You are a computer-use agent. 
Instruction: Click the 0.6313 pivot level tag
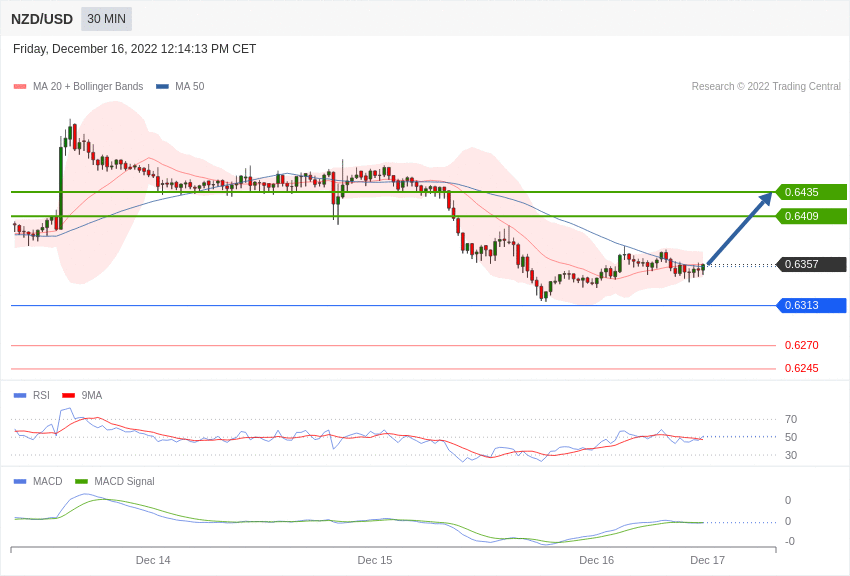pyautogui.click(x=810, y=305)
